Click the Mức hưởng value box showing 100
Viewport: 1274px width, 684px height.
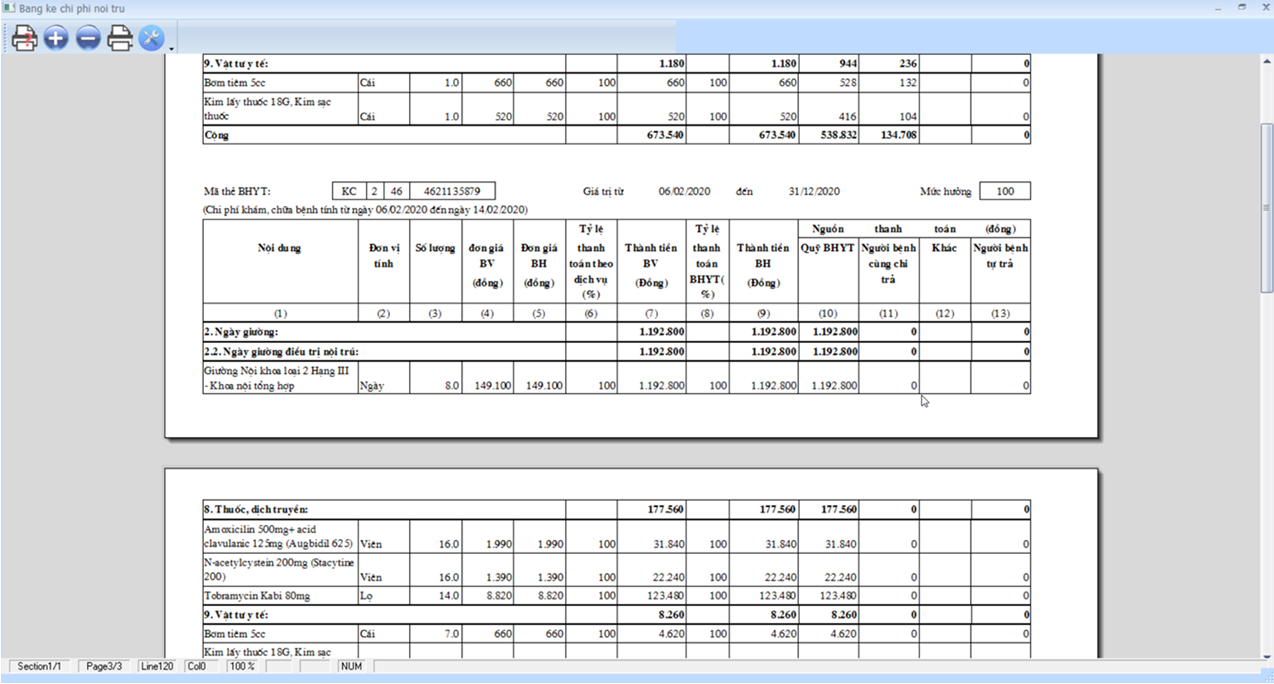1005,191
